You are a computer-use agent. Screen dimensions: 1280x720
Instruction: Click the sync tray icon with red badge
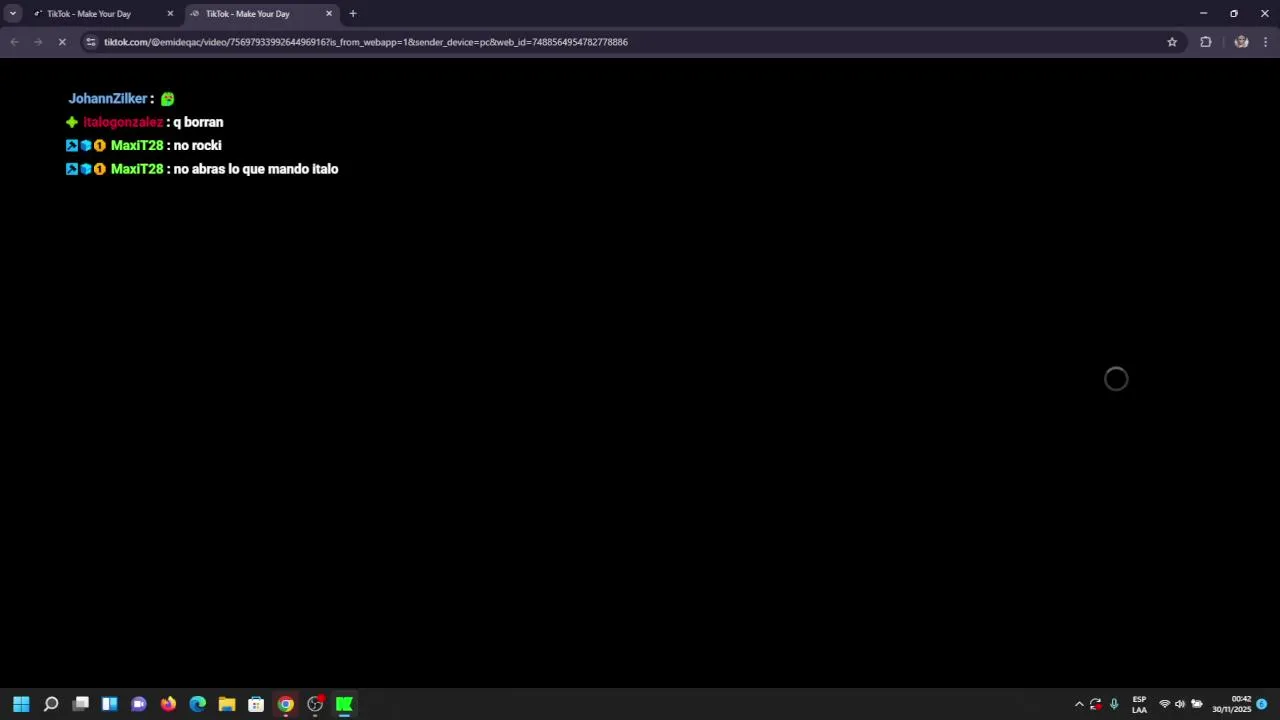pyautogui.click(x=1096, y=704)
